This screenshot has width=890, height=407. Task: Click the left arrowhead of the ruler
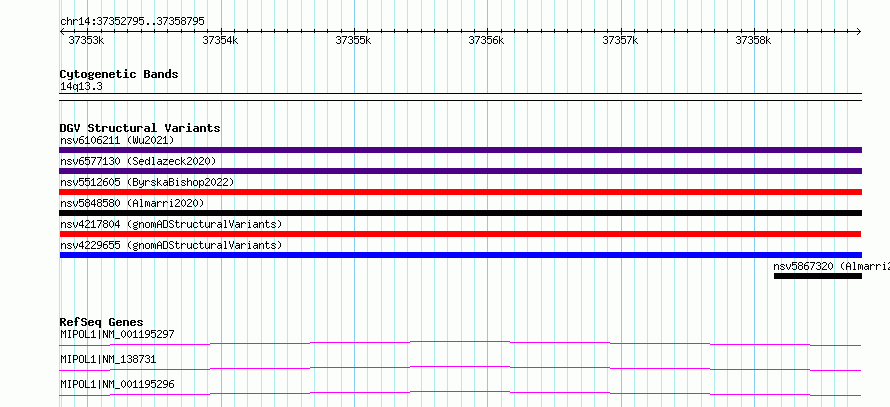62,32
